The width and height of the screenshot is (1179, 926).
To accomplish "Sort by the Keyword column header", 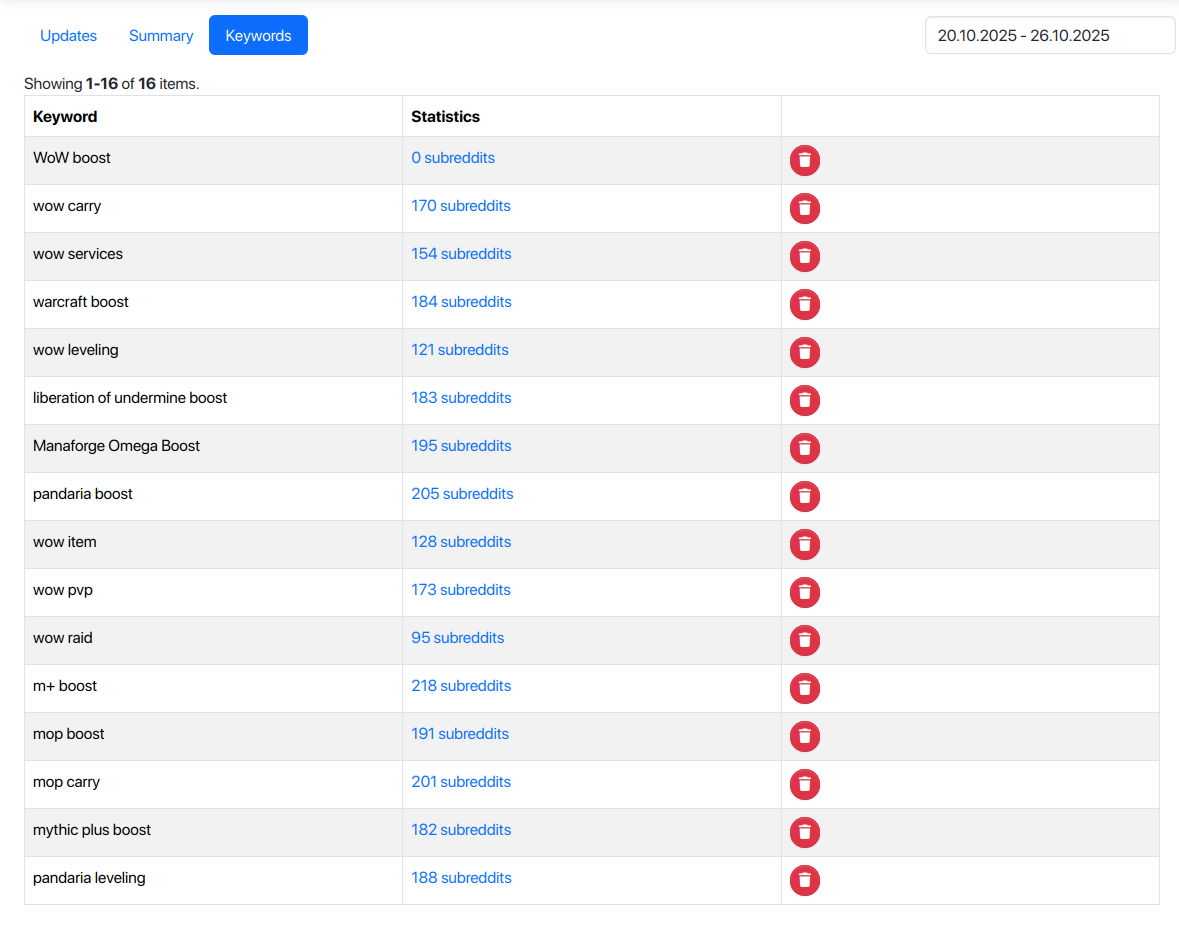I will coord(64,116).
